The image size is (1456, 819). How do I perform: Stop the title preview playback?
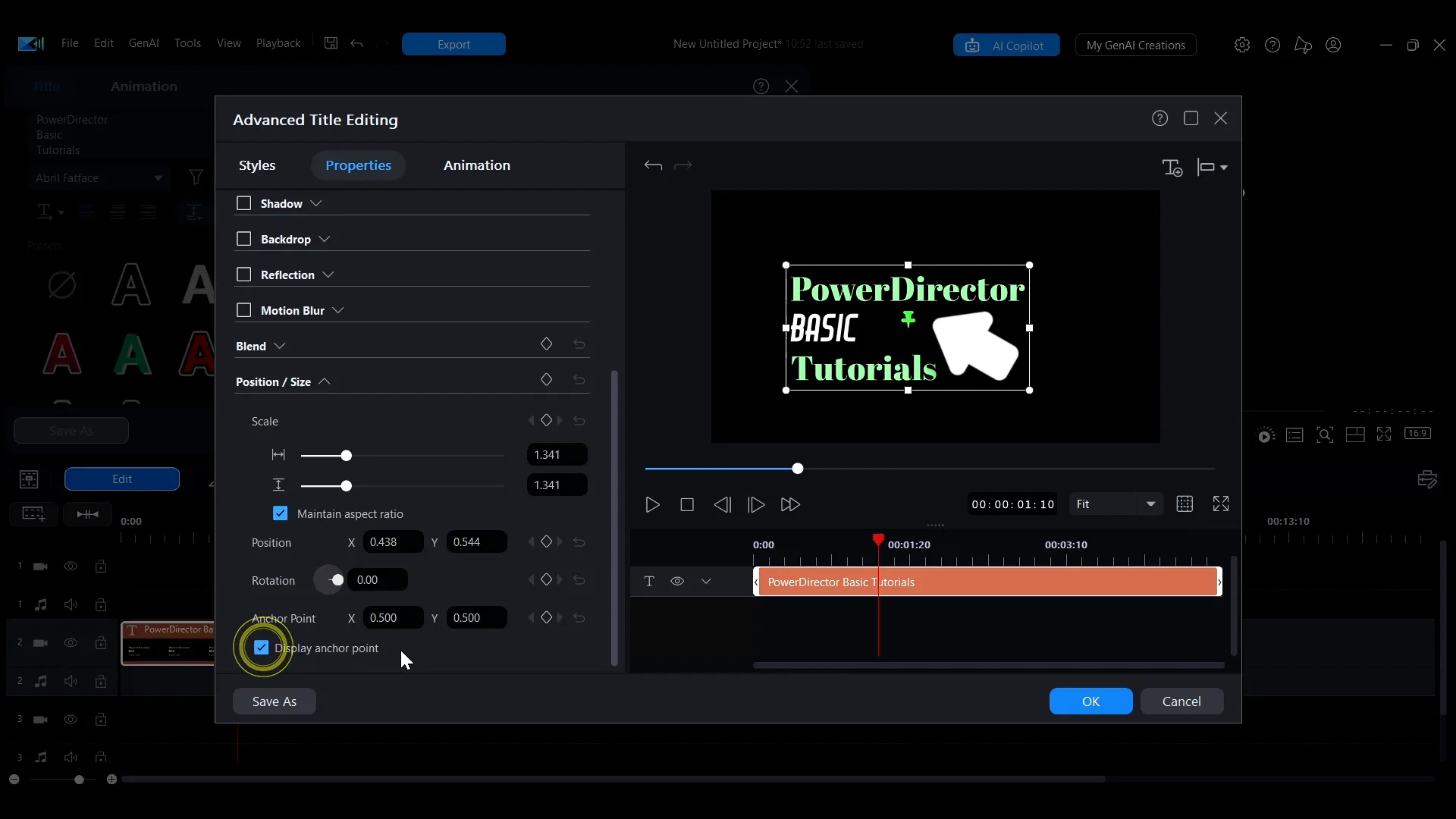coord(687,505)
